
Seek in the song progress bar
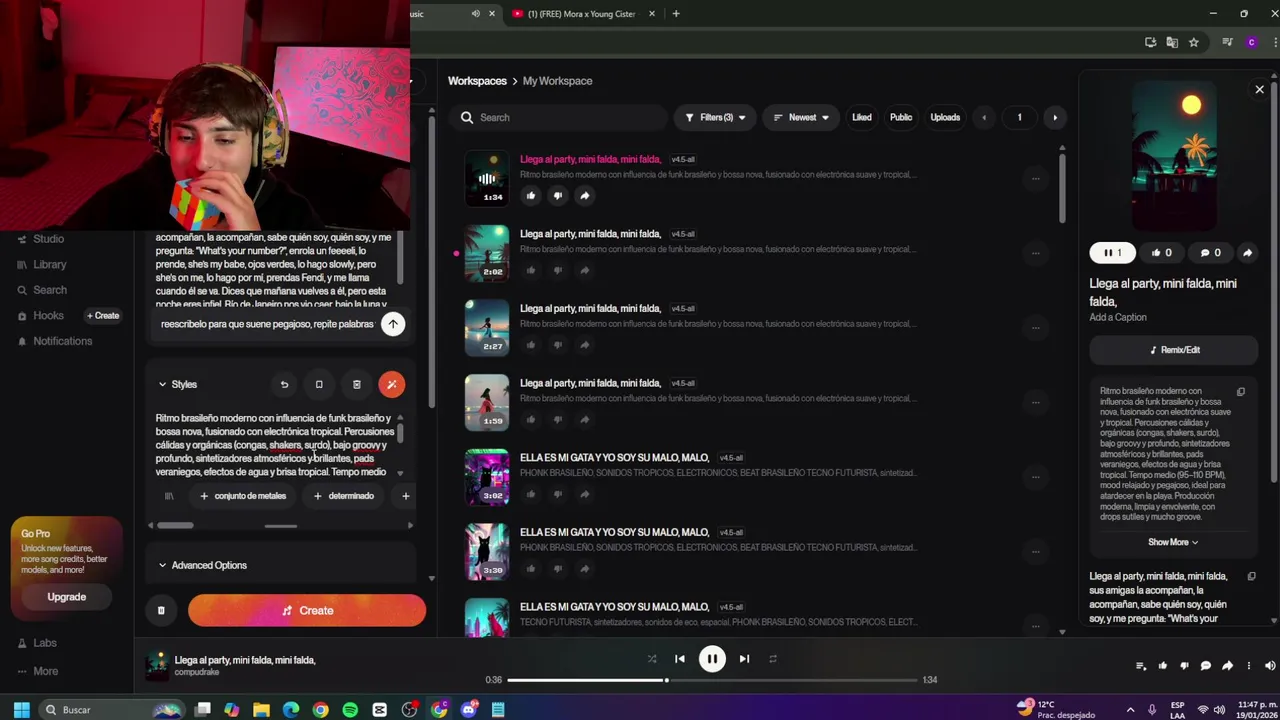(712, 680)
